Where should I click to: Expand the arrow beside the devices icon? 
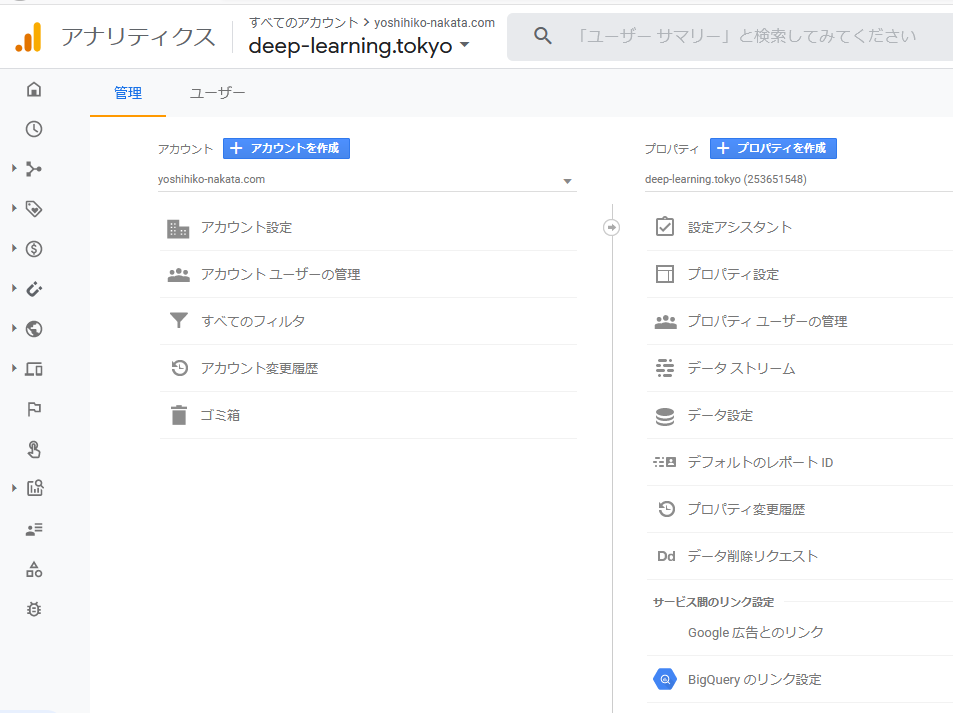(14, 368)
